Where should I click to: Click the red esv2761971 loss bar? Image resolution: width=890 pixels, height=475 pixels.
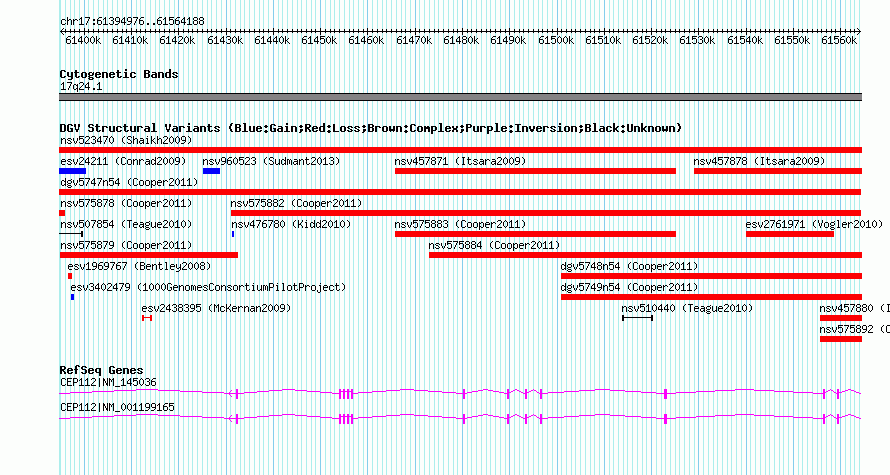790,234
